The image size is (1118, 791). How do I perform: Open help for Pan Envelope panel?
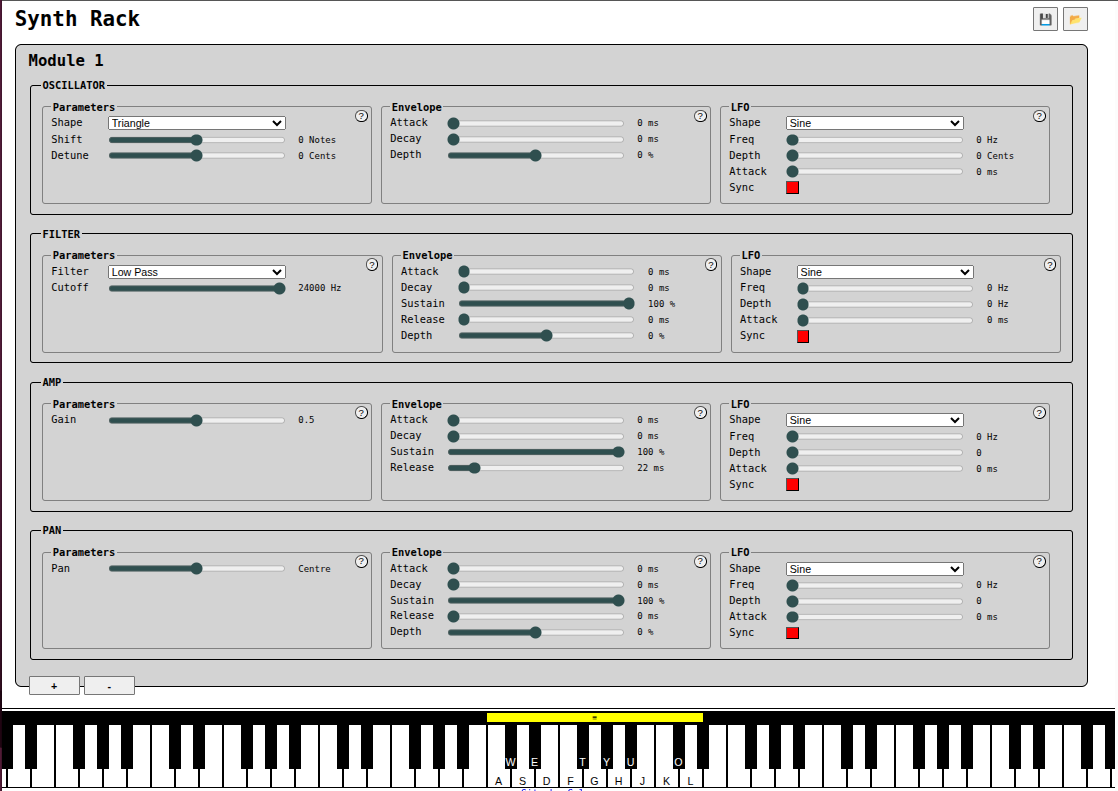pyautogui.click(x=700, y=561)
